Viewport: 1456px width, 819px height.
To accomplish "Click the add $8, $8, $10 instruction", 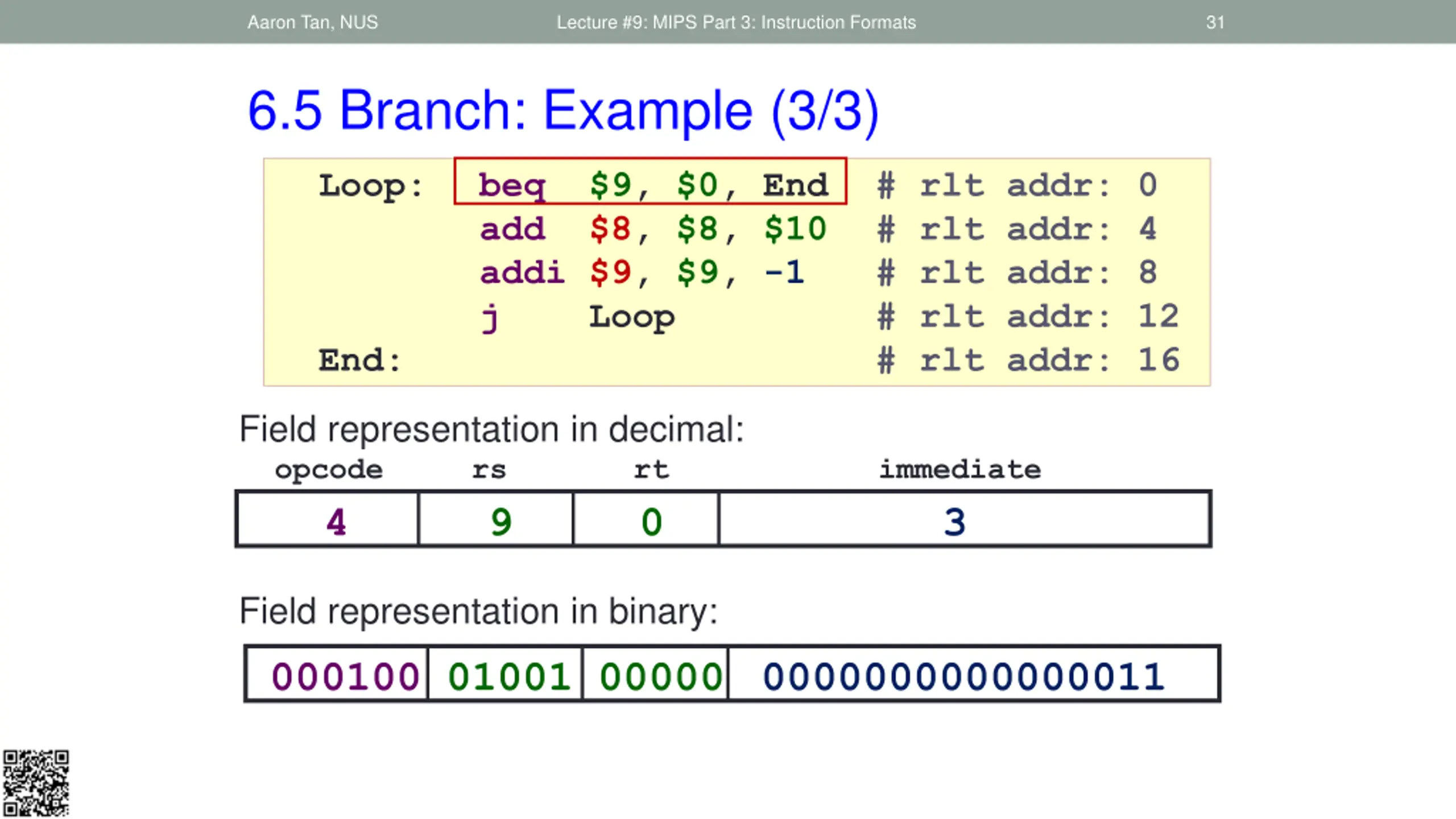I will pos(653,229).
